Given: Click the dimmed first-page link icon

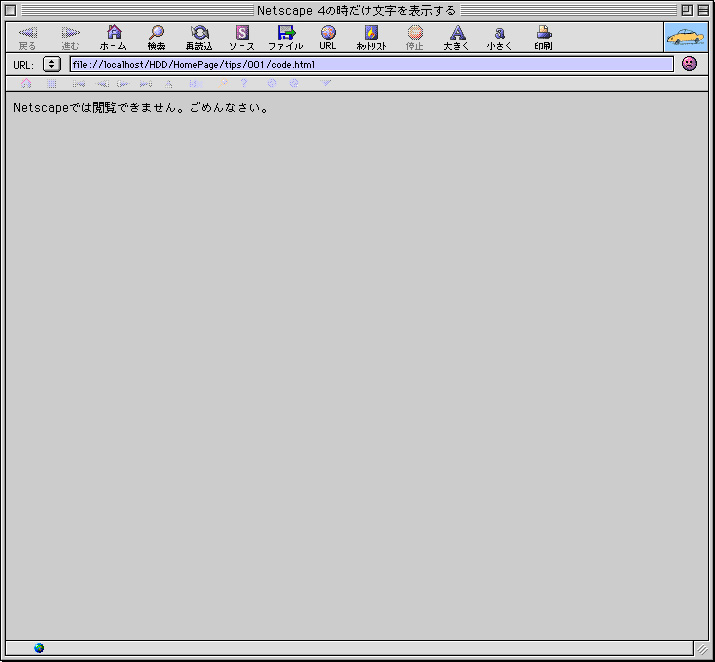Looking at the screenshot, I should pyautogui.click(x=79, y=83).
